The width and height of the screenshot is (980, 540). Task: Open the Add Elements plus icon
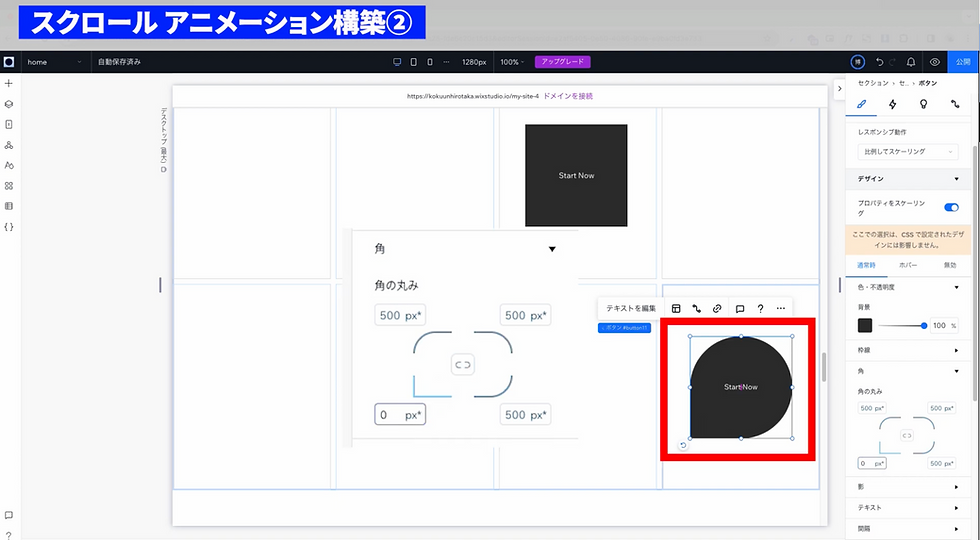click(x=9, y=83)
